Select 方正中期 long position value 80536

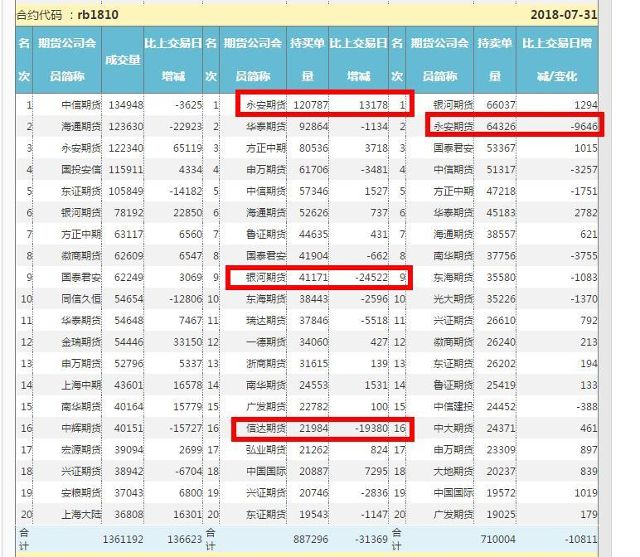[x=313, y=148]
